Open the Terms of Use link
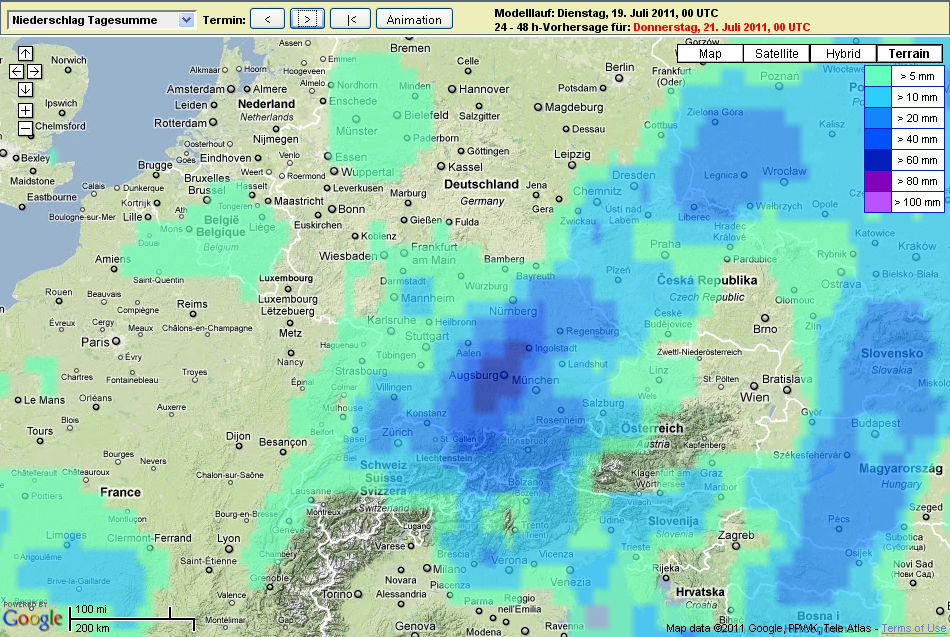The height and width of the screenshot is (637, 950). 913,628
